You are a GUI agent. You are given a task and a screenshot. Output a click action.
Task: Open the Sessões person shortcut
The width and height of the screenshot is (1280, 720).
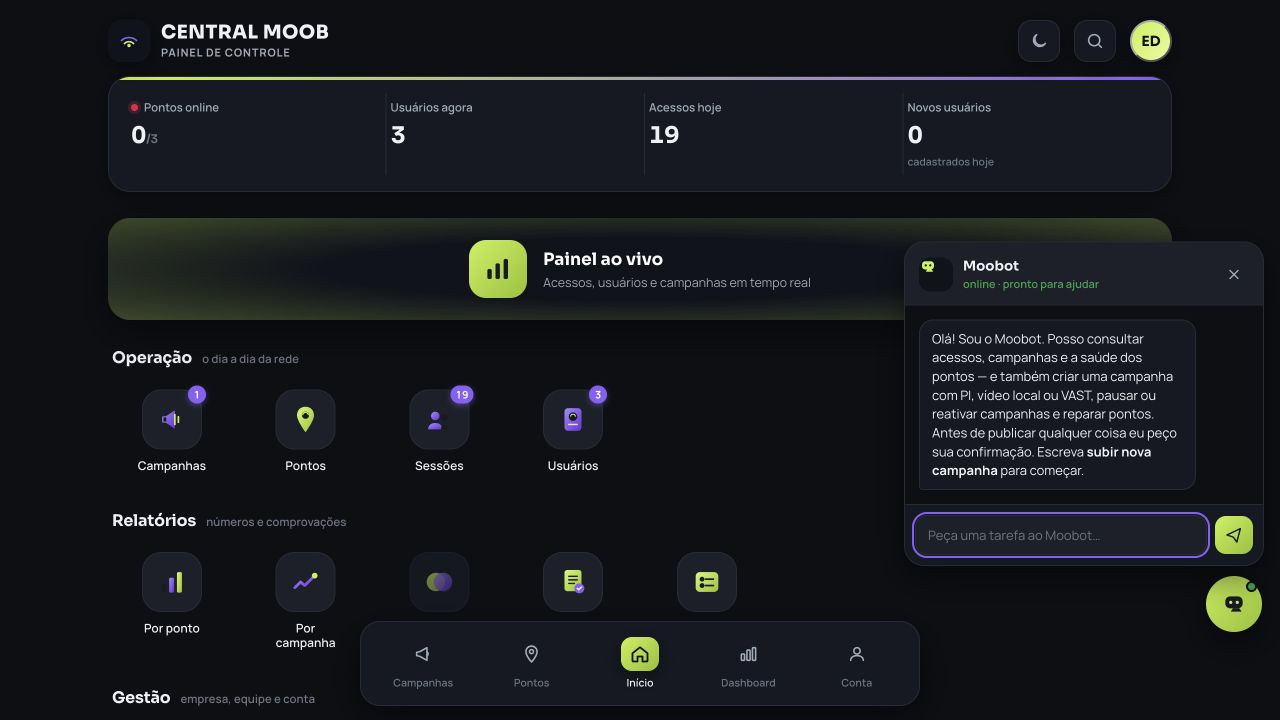(439, 419)
